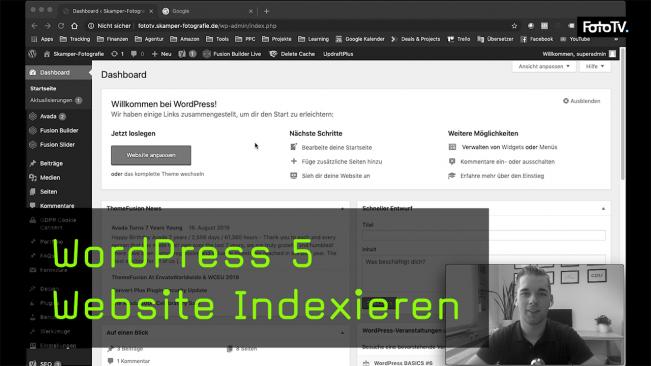Open the Menüs link
Viewport: 651px width, 366px height.
coord(548,147)
